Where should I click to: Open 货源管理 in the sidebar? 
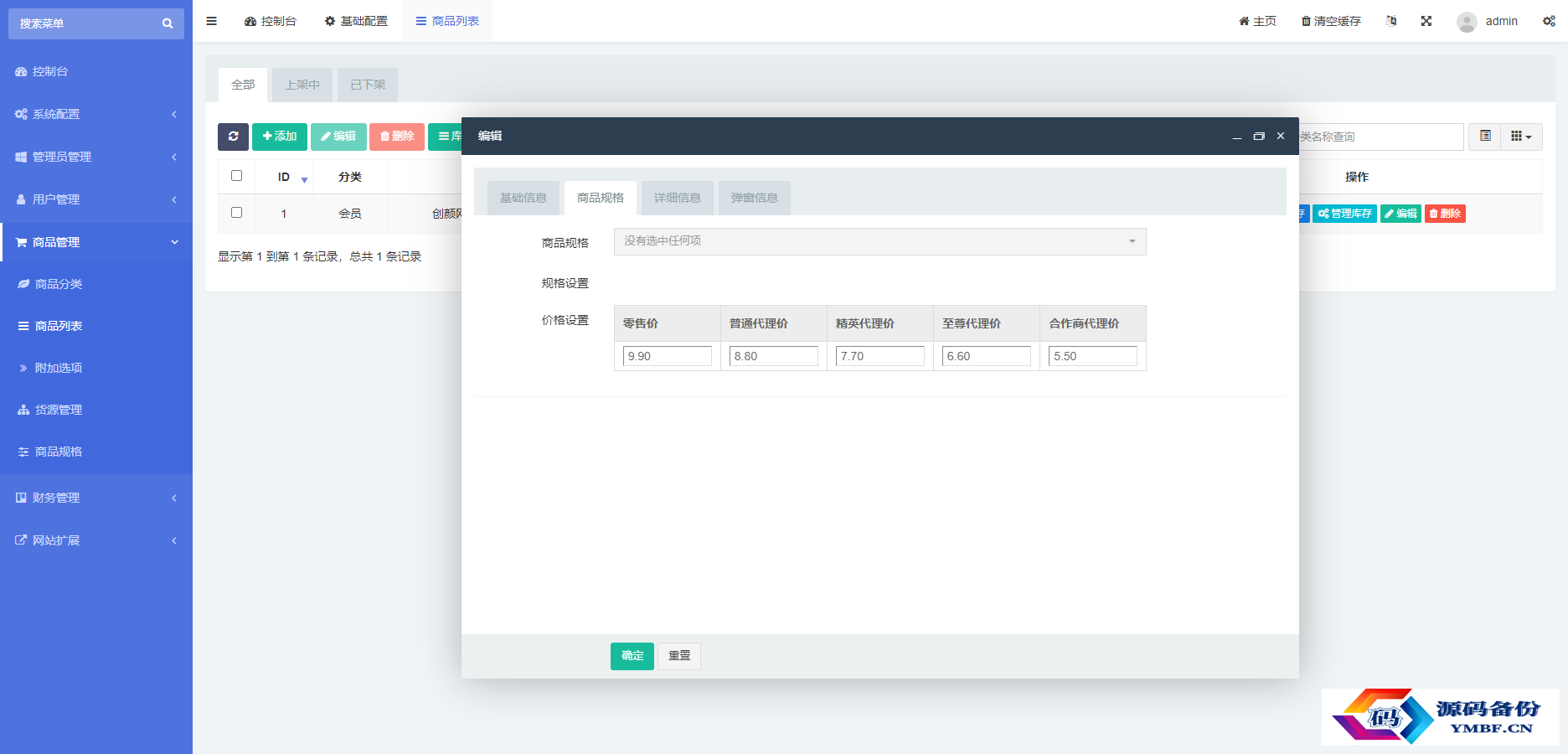[x=96, y=410]
